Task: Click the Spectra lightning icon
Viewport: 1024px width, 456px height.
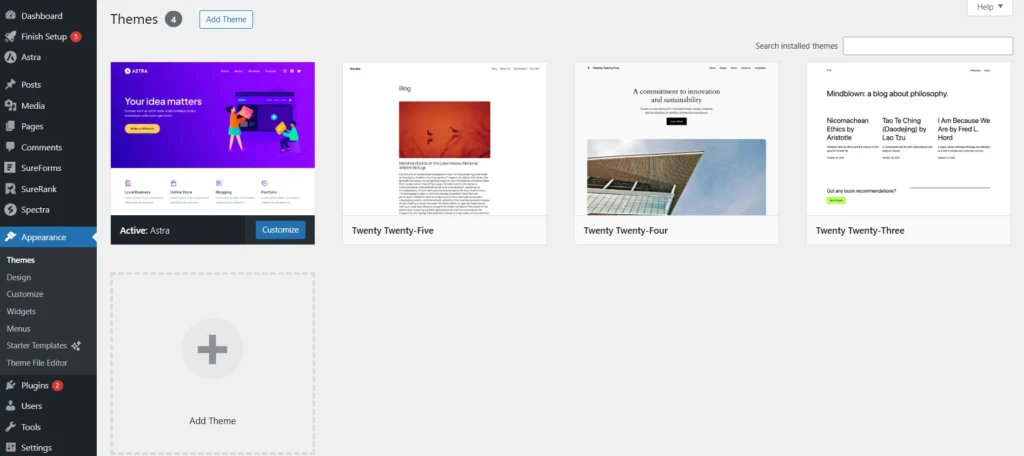Action: (10, 210)
